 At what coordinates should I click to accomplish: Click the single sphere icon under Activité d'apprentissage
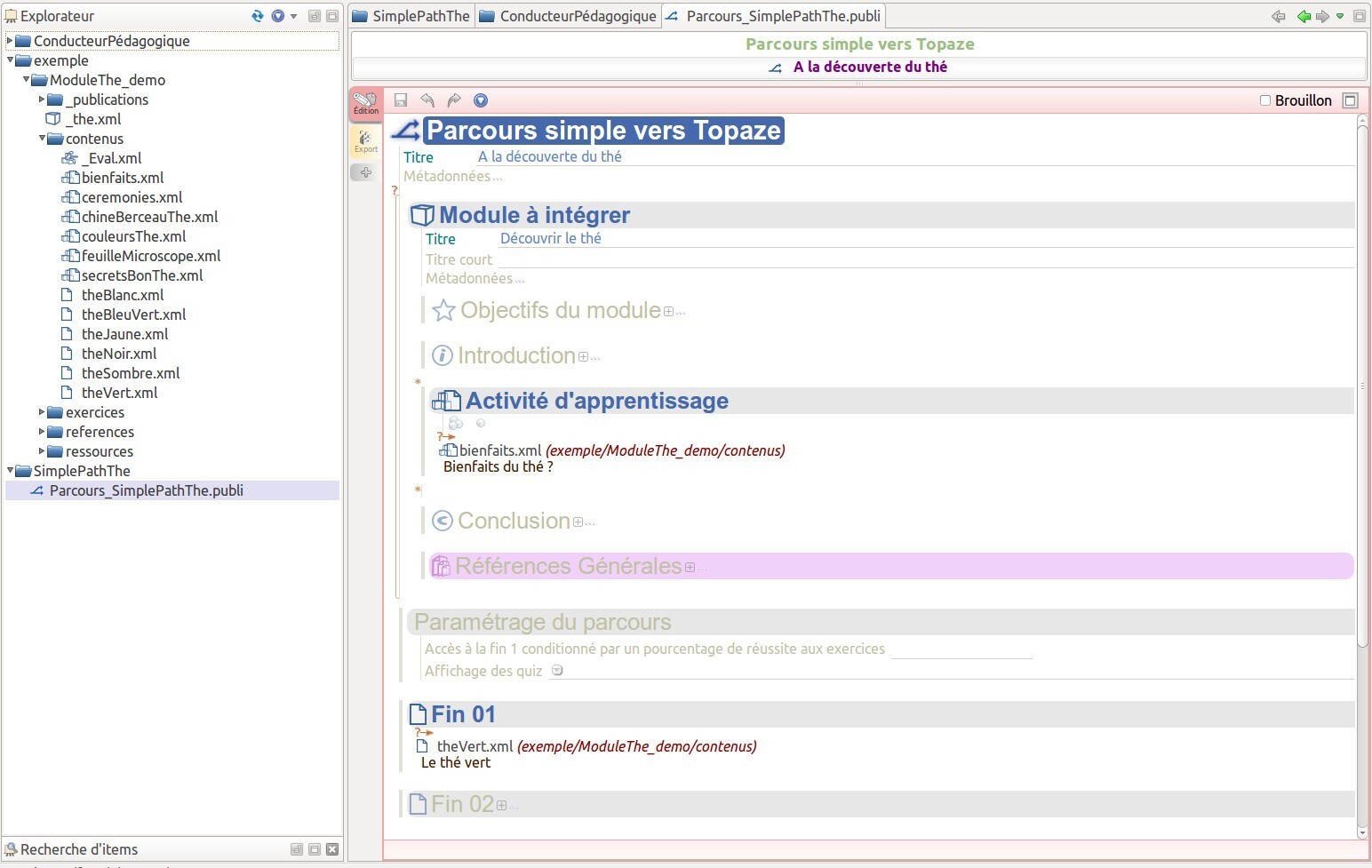click(x=481, y=423)
